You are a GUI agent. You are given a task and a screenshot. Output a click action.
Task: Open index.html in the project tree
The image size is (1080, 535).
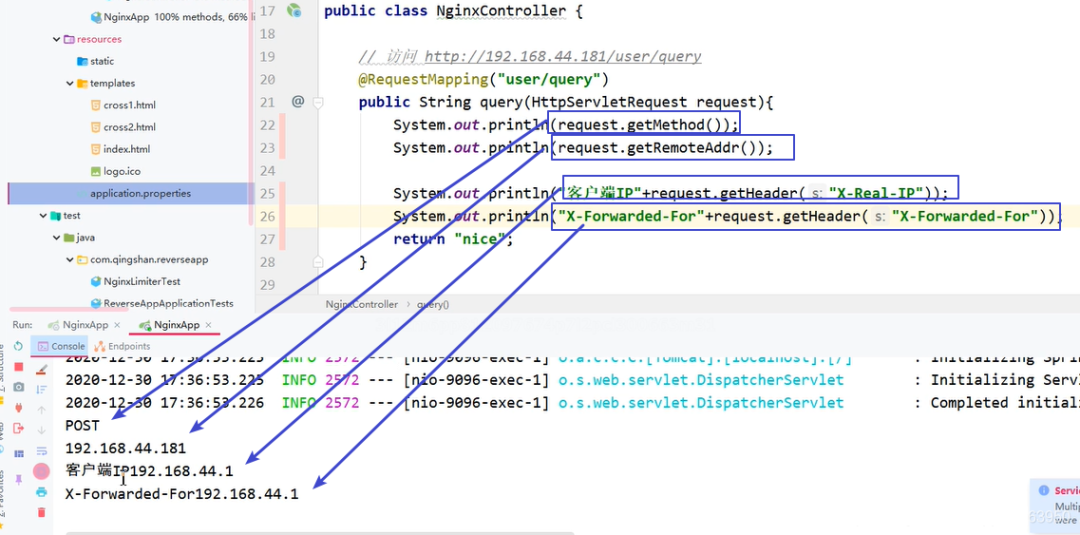[121, 149]
